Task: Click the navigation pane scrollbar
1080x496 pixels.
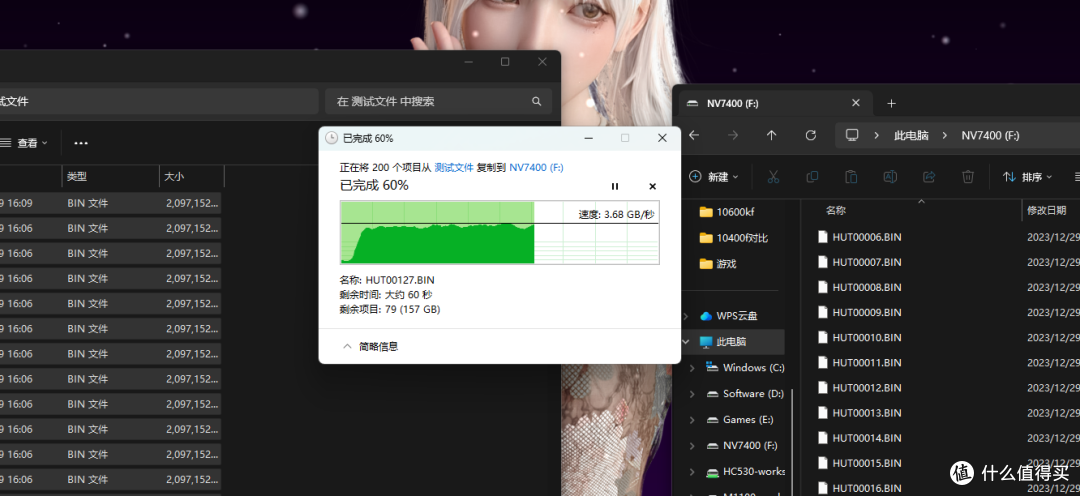Action: pyautogui.click(x=793, y=441)
